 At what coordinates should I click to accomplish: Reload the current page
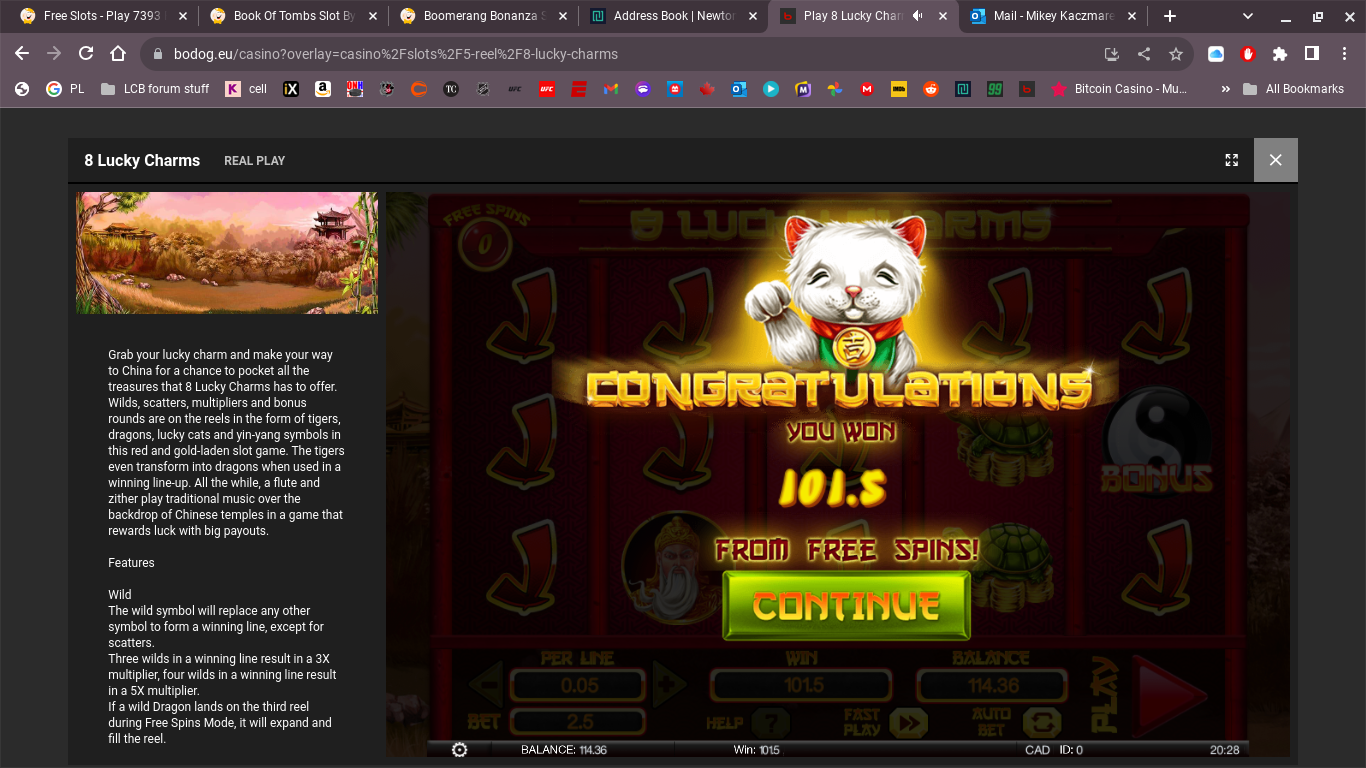click(86, 54)
